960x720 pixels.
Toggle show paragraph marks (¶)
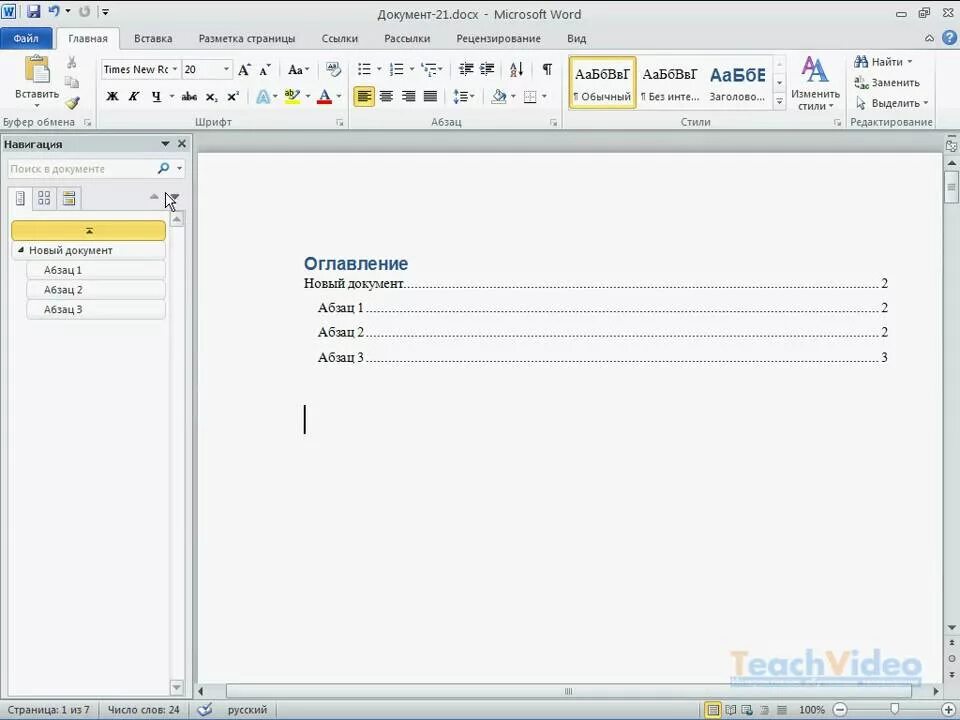547,69
